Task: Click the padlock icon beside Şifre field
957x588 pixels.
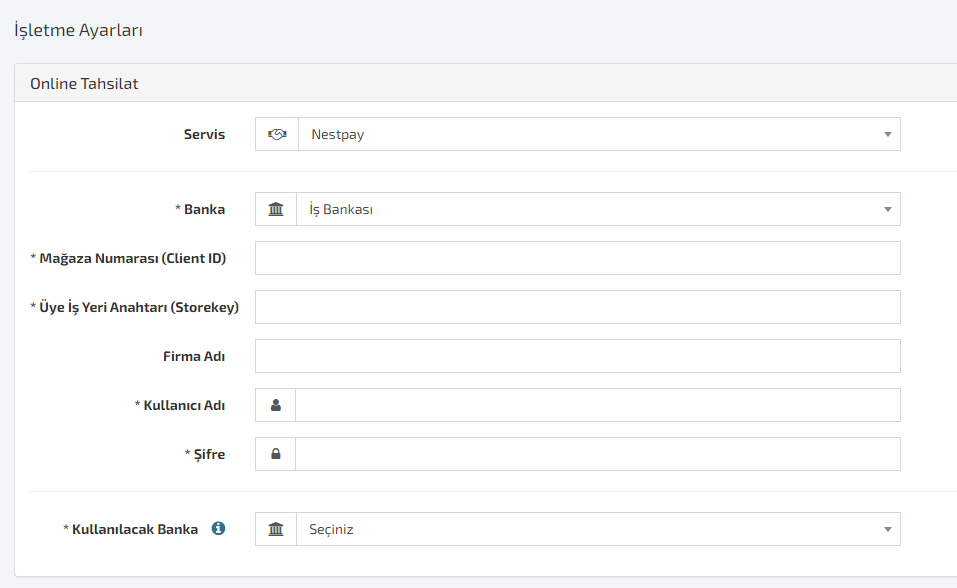Action: (x=276, y=454)
